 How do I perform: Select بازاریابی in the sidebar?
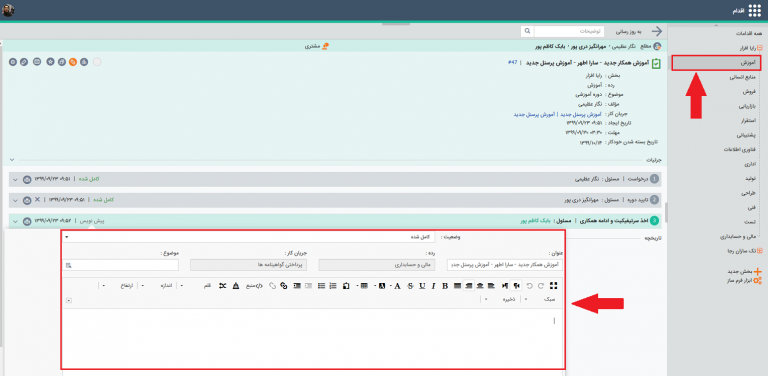click(x=746, y=106)
